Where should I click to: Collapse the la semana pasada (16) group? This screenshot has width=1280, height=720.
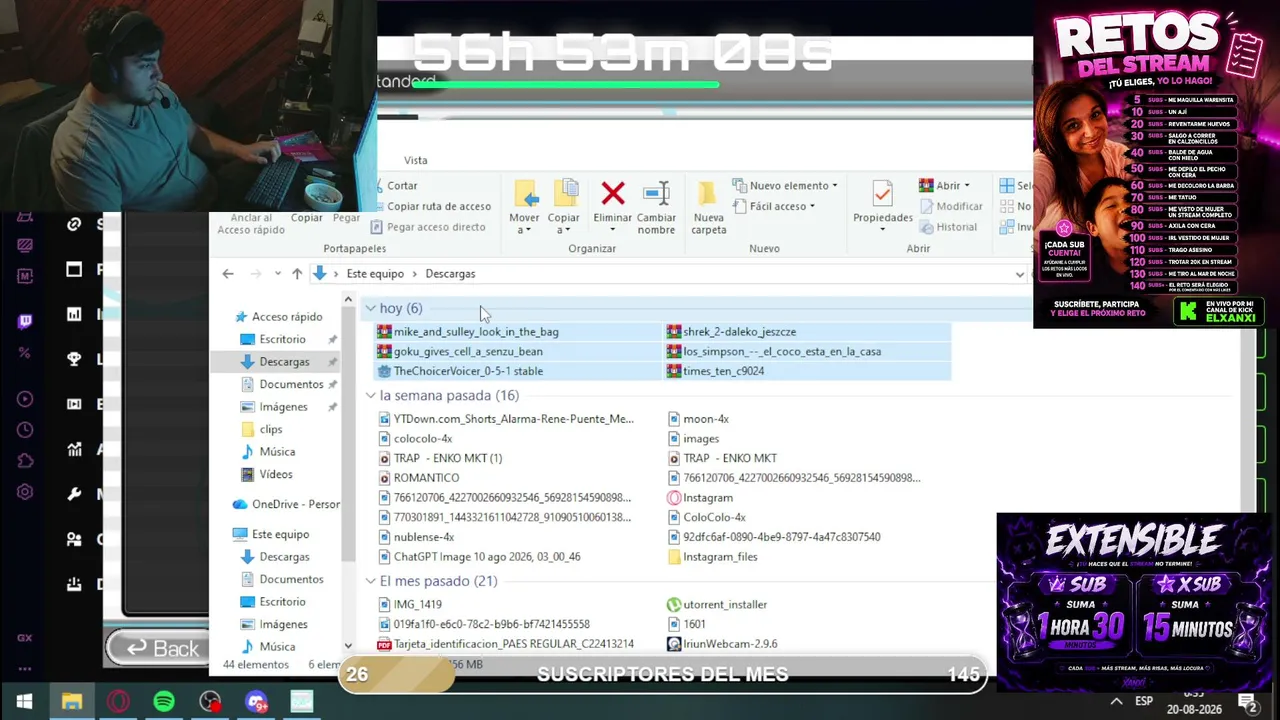coord(371,396)
